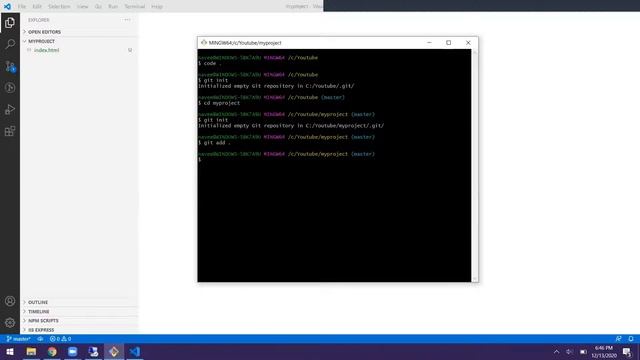Open the Extensions view
Image resolution: width=640 pixels, height=360 pixels.
point(10,131)
